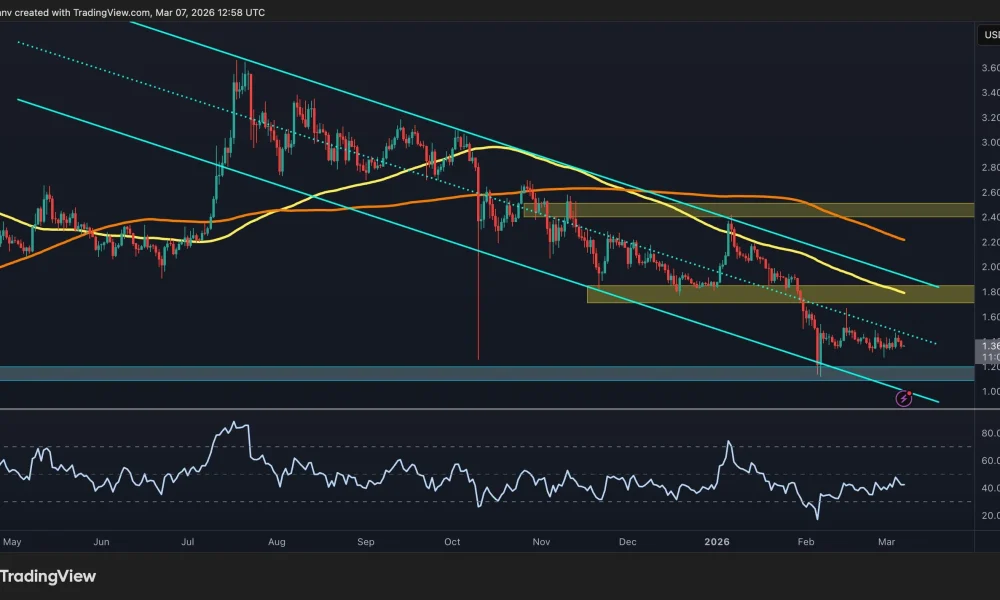This screenshot has height=600, width=1000.
Task: Click the purple lightning bolt marker icon
Action: coord(904,398)
